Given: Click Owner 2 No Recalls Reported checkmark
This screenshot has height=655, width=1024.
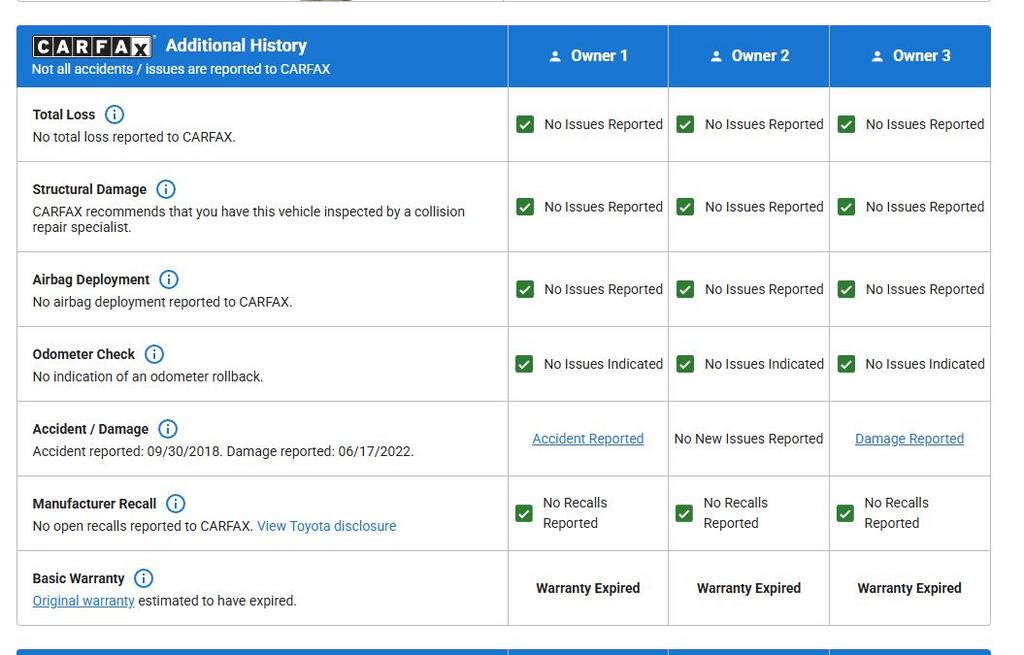Looking at the screenshot, I should coord(684,514).
